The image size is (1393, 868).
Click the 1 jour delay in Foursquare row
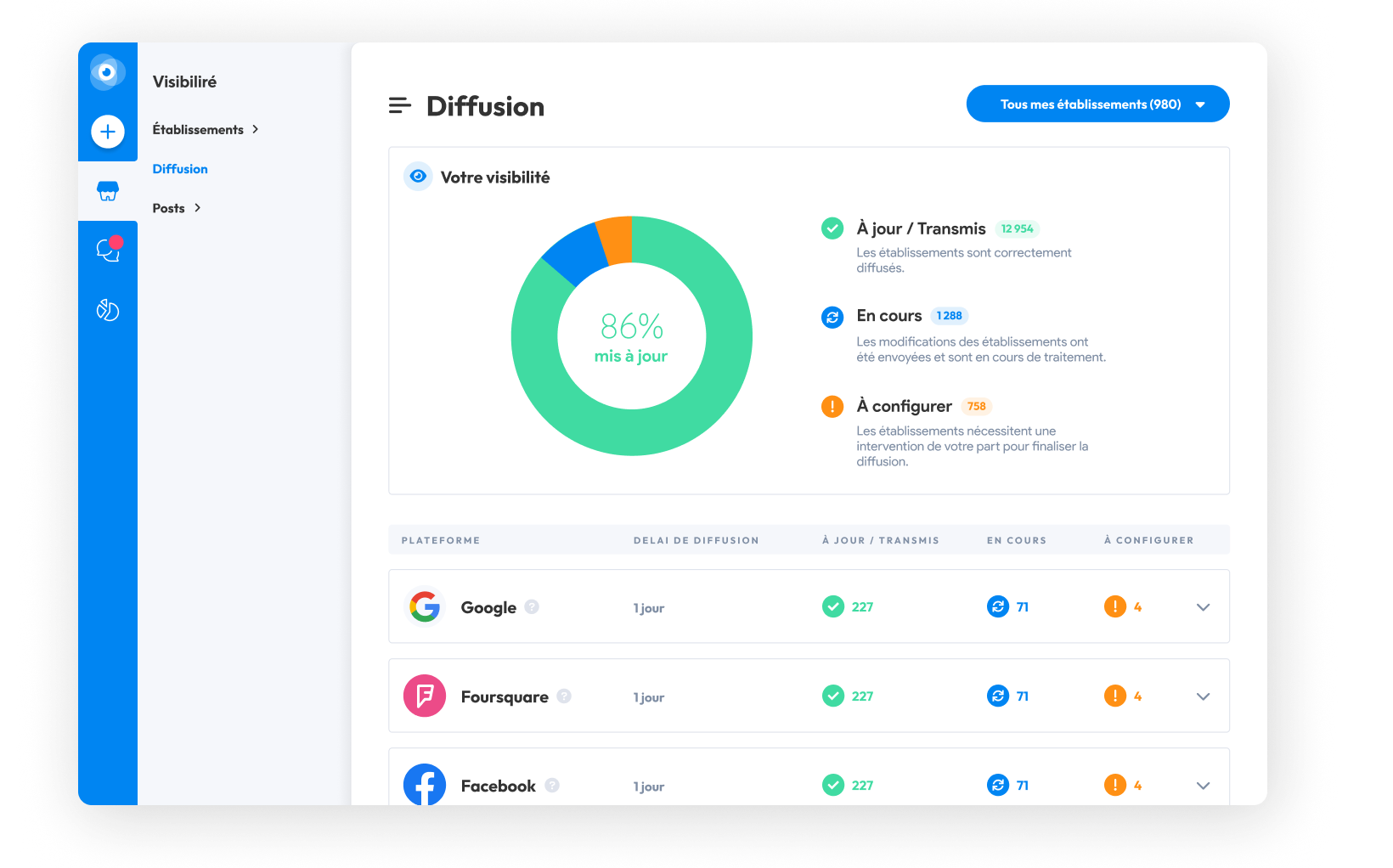point(649,697)
